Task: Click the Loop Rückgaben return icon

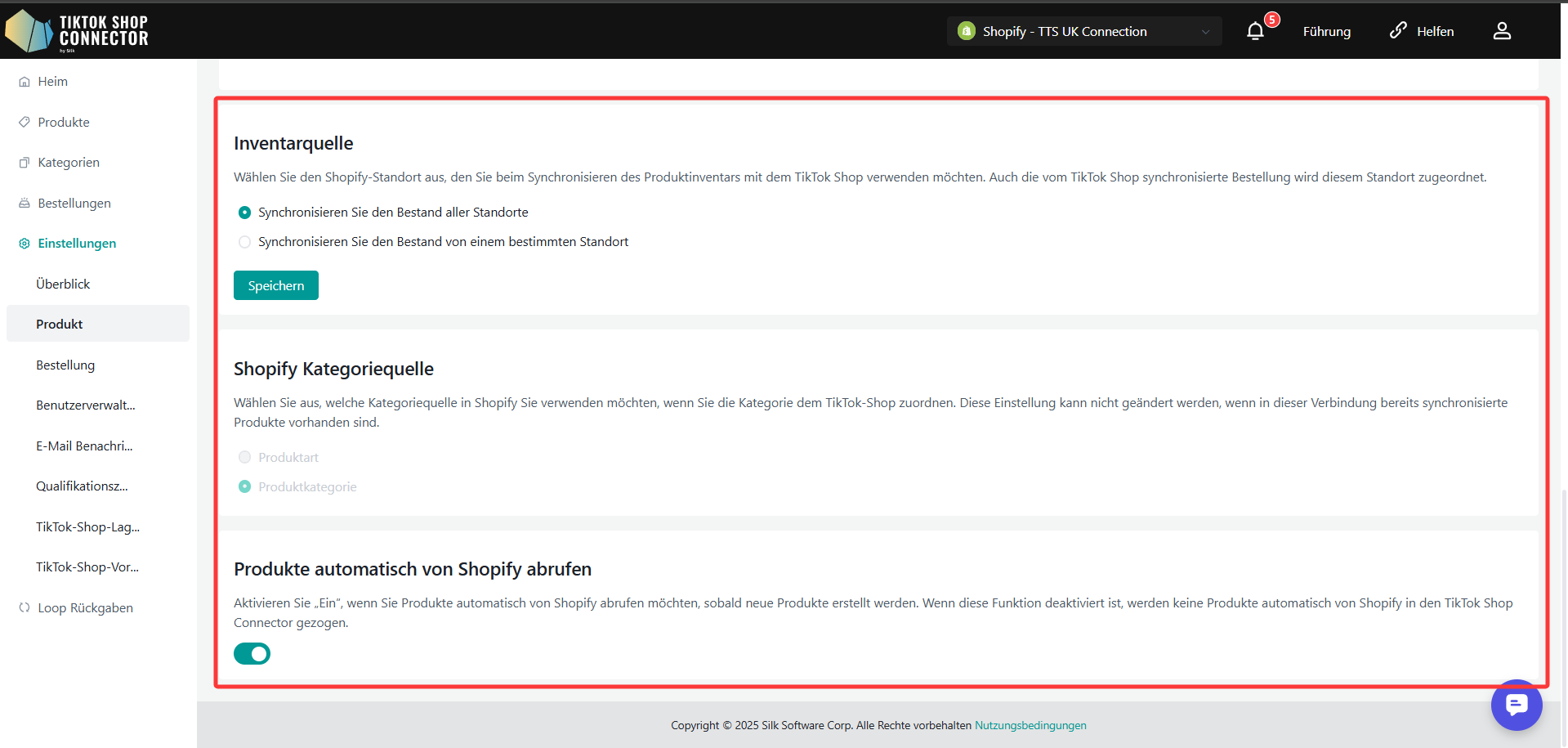Action: click(25, 607)
